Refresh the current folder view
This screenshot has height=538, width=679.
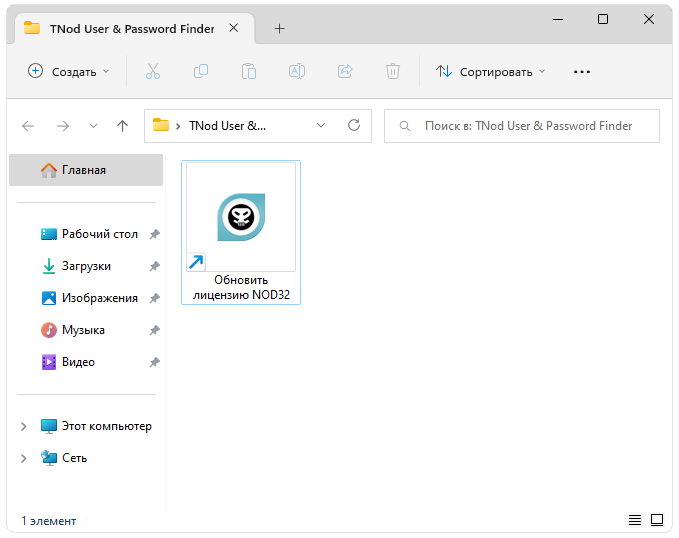pos(353,126)
